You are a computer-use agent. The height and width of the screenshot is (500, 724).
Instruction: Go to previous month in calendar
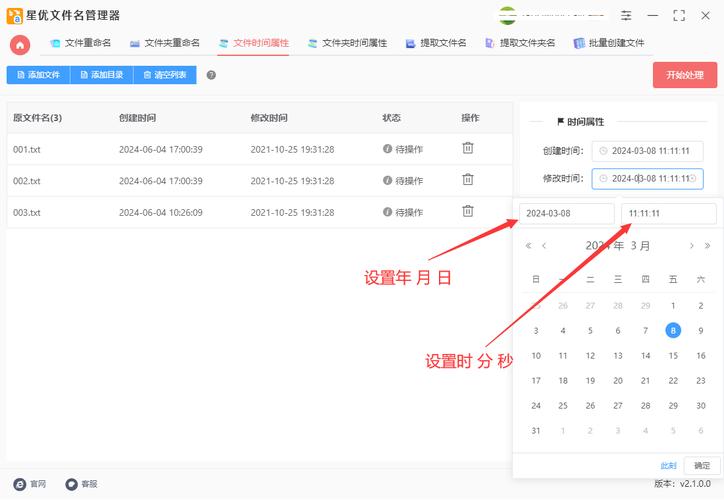click(x=544, y=246)
